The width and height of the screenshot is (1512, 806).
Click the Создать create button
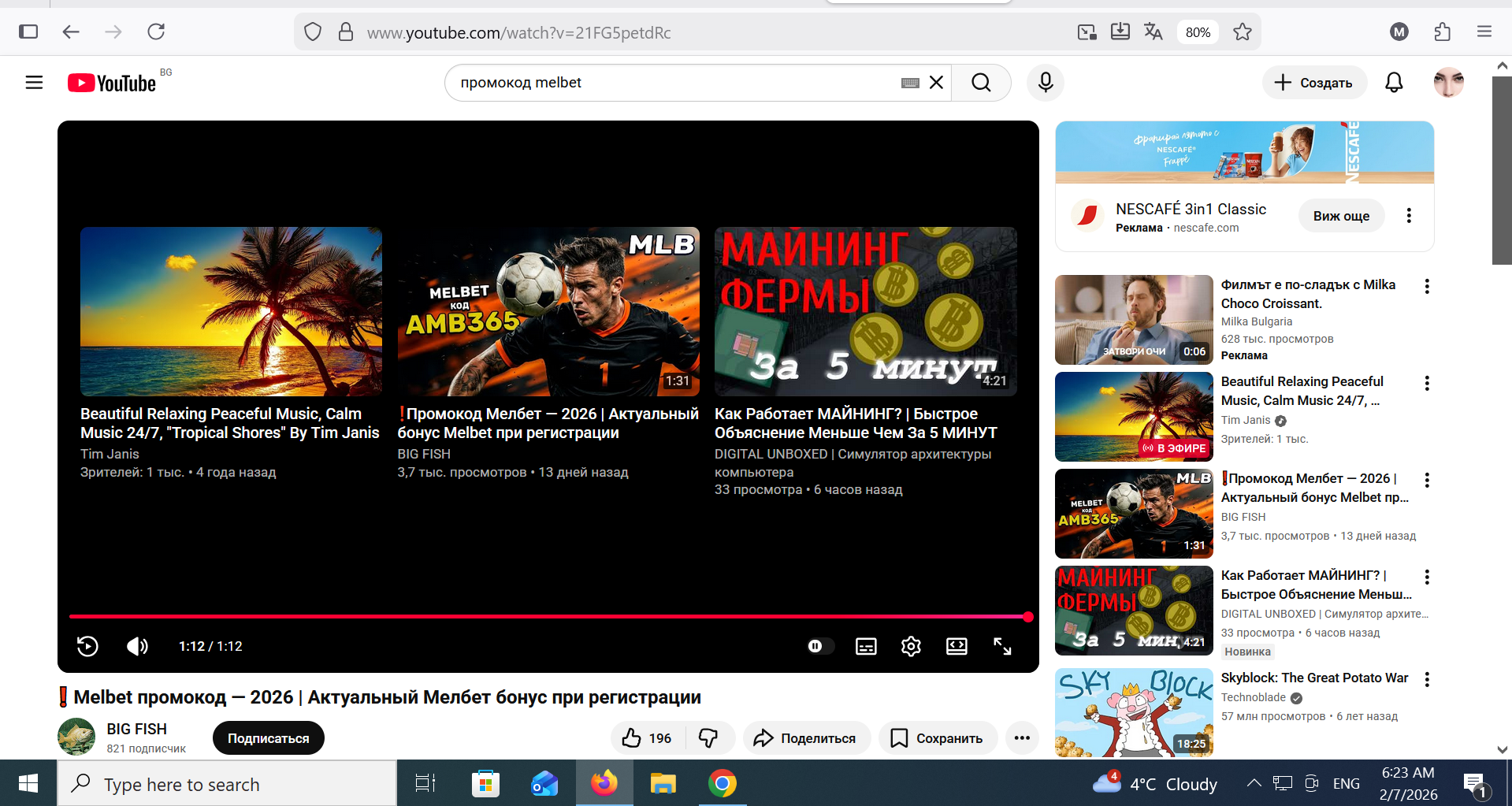tap(1314, 83)
